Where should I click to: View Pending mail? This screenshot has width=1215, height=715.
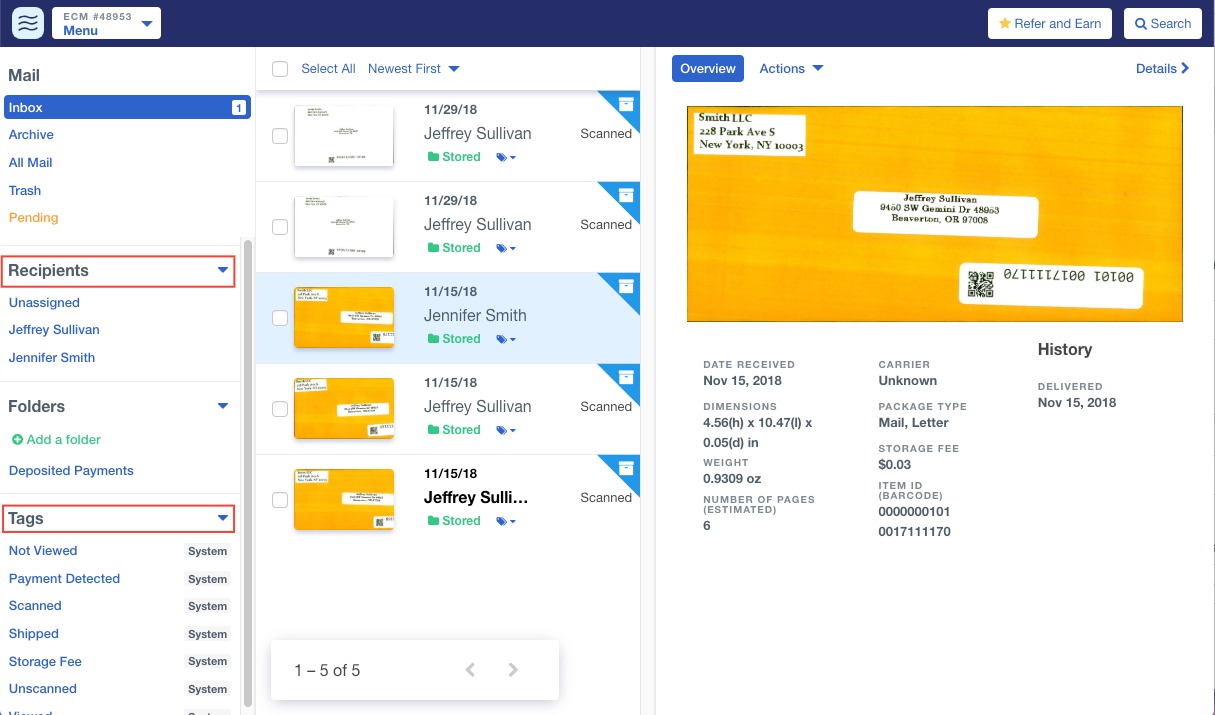tap(33, 218)
